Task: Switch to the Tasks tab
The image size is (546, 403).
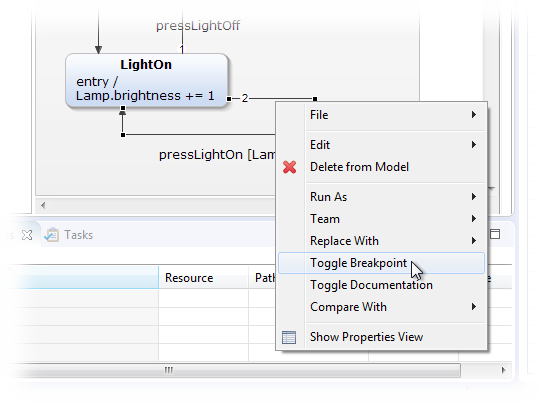Action: pos(69,235)
